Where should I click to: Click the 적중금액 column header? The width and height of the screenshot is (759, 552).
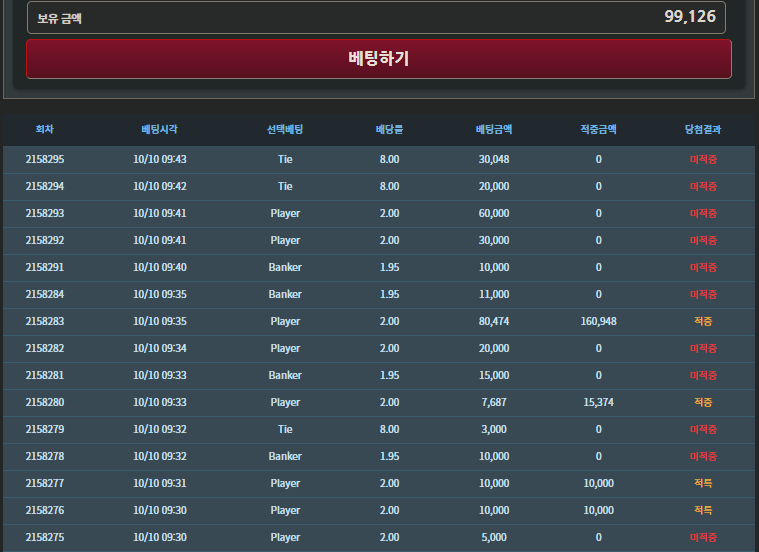tap(598, 129)
